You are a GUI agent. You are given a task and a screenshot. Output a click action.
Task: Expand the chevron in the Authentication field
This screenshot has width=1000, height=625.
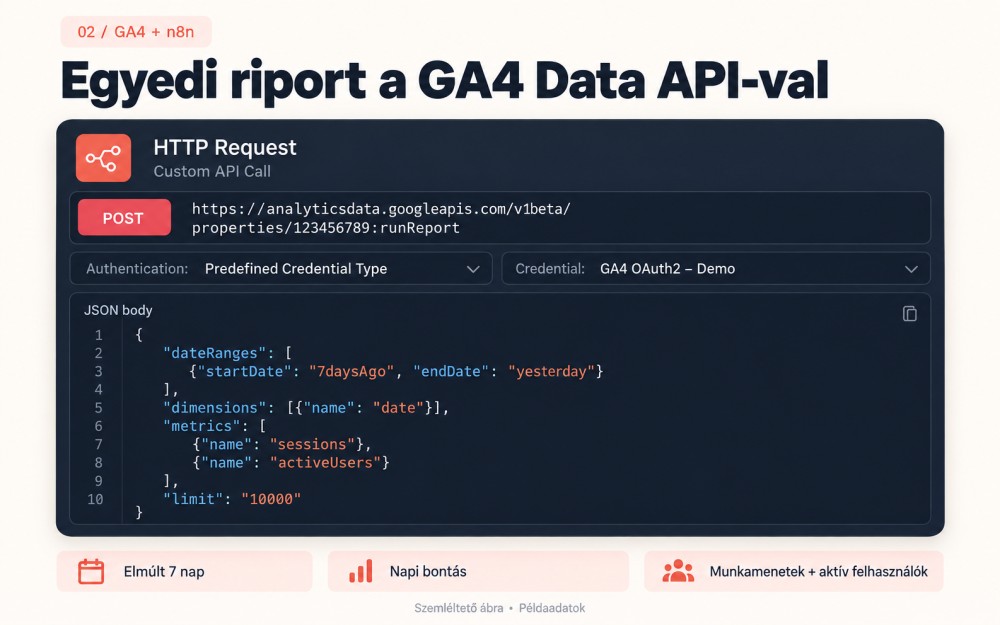coord(473,269)
